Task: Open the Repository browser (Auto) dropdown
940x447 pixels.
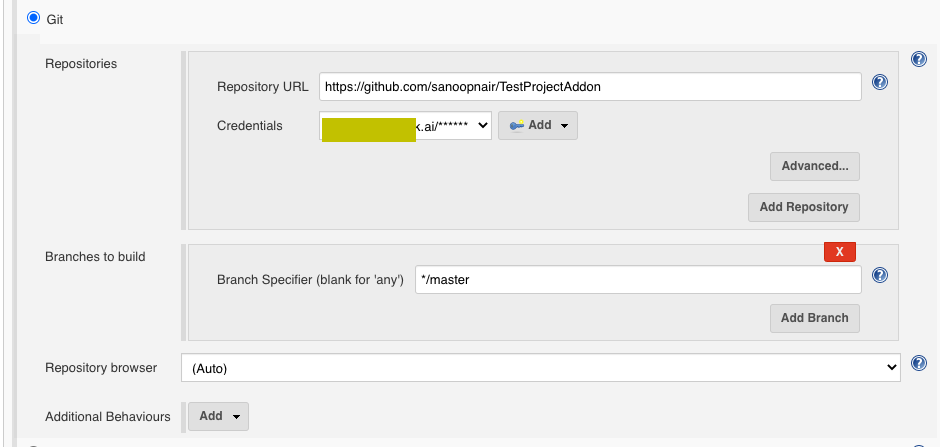Action: [540, 368]
